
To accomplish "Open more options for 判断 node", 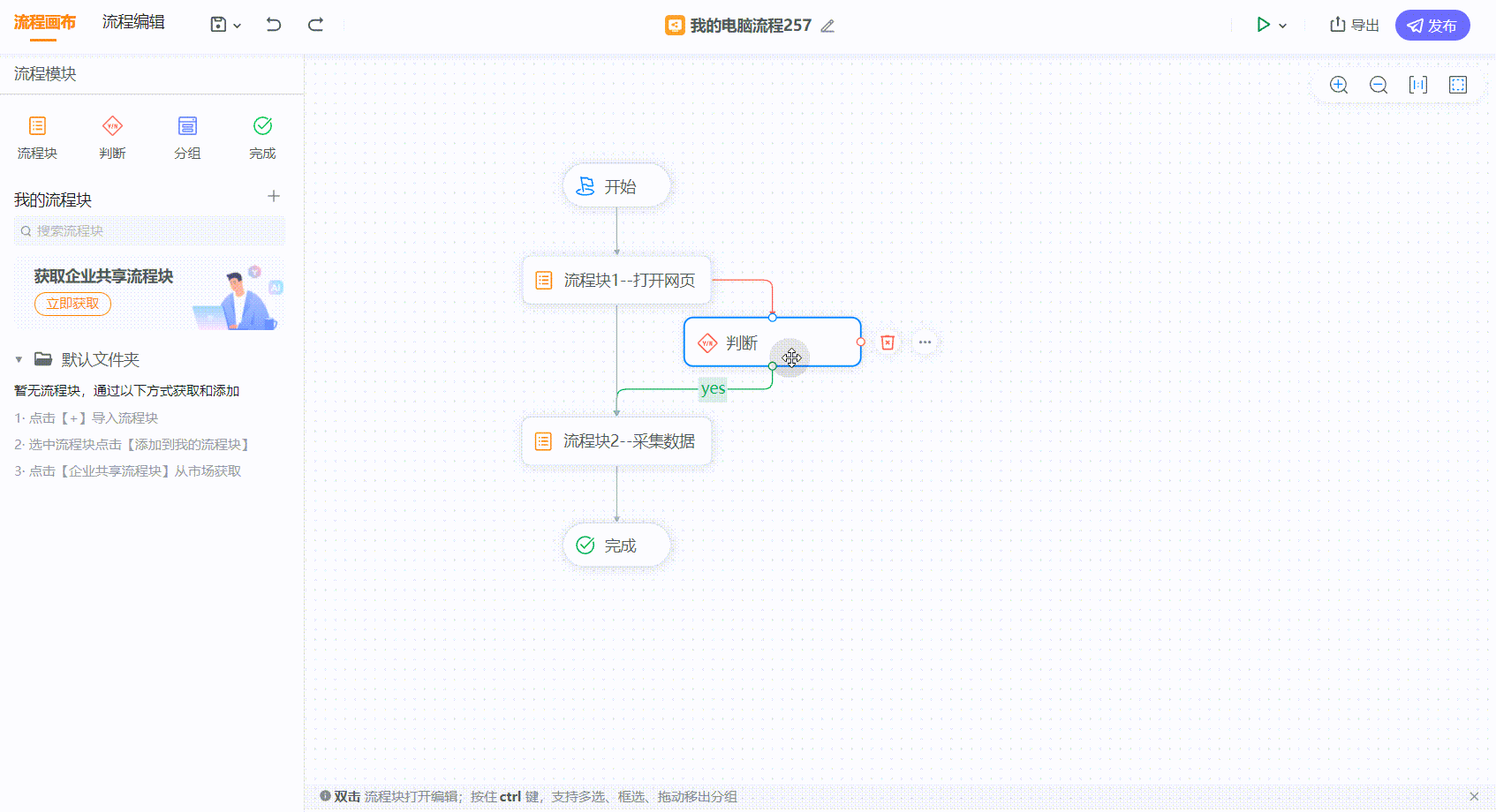I will (925, 342).
